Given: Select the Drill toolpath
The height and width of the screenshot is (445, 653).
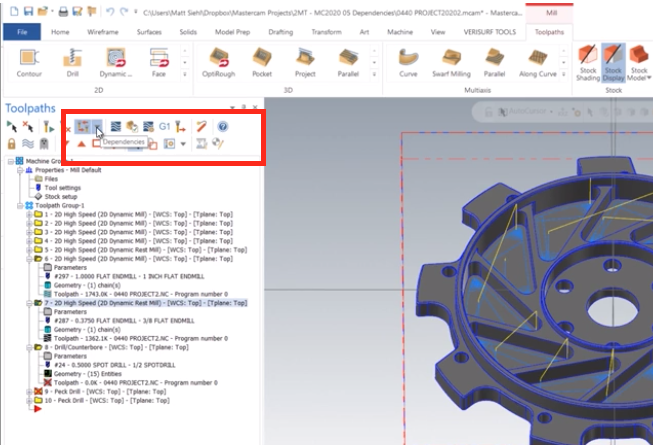Looking at the screenshot, I should [x=72, y=63].
